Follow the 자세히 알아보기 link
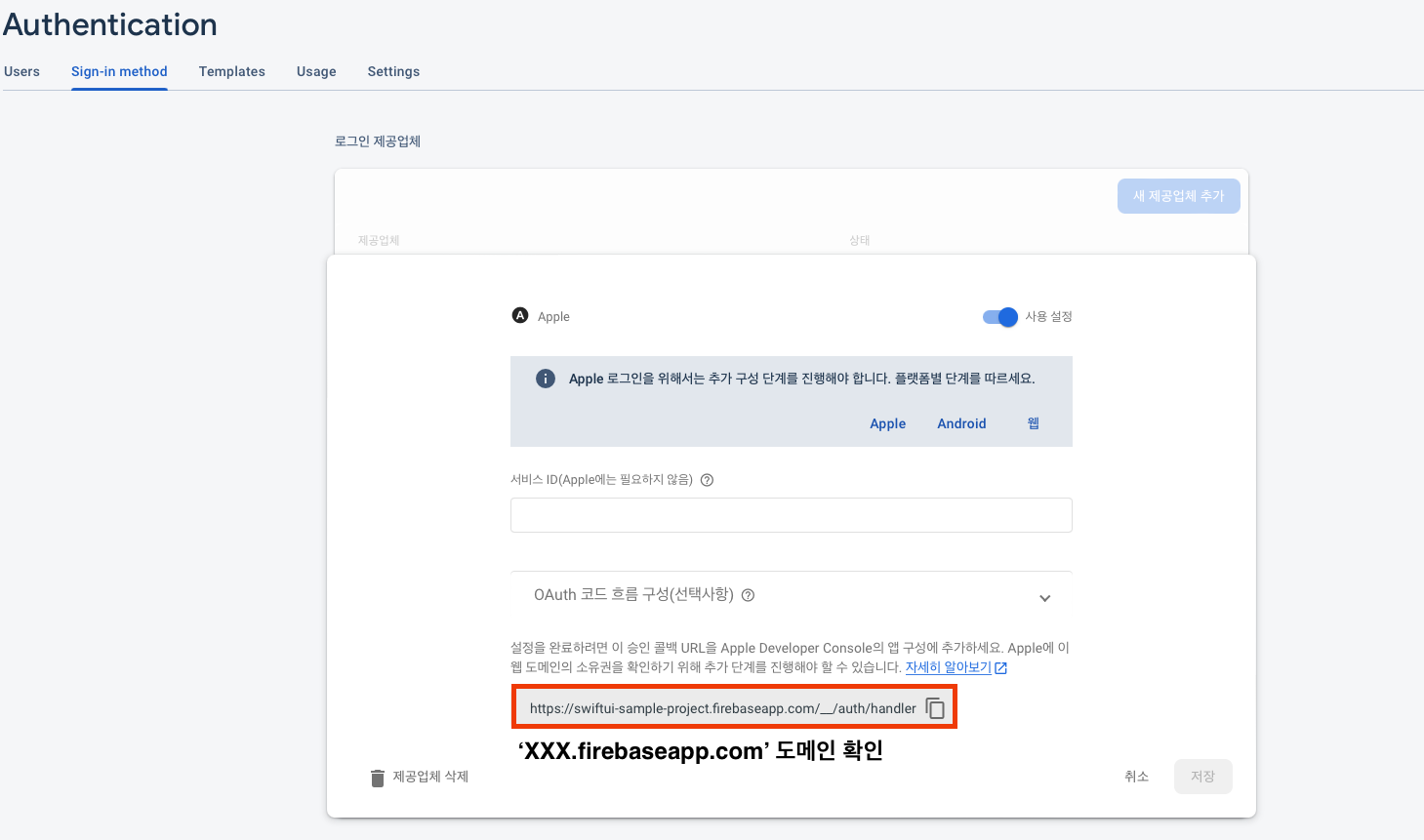The image size is (1424, 840). pyautogui.click(x=948, y=667)
